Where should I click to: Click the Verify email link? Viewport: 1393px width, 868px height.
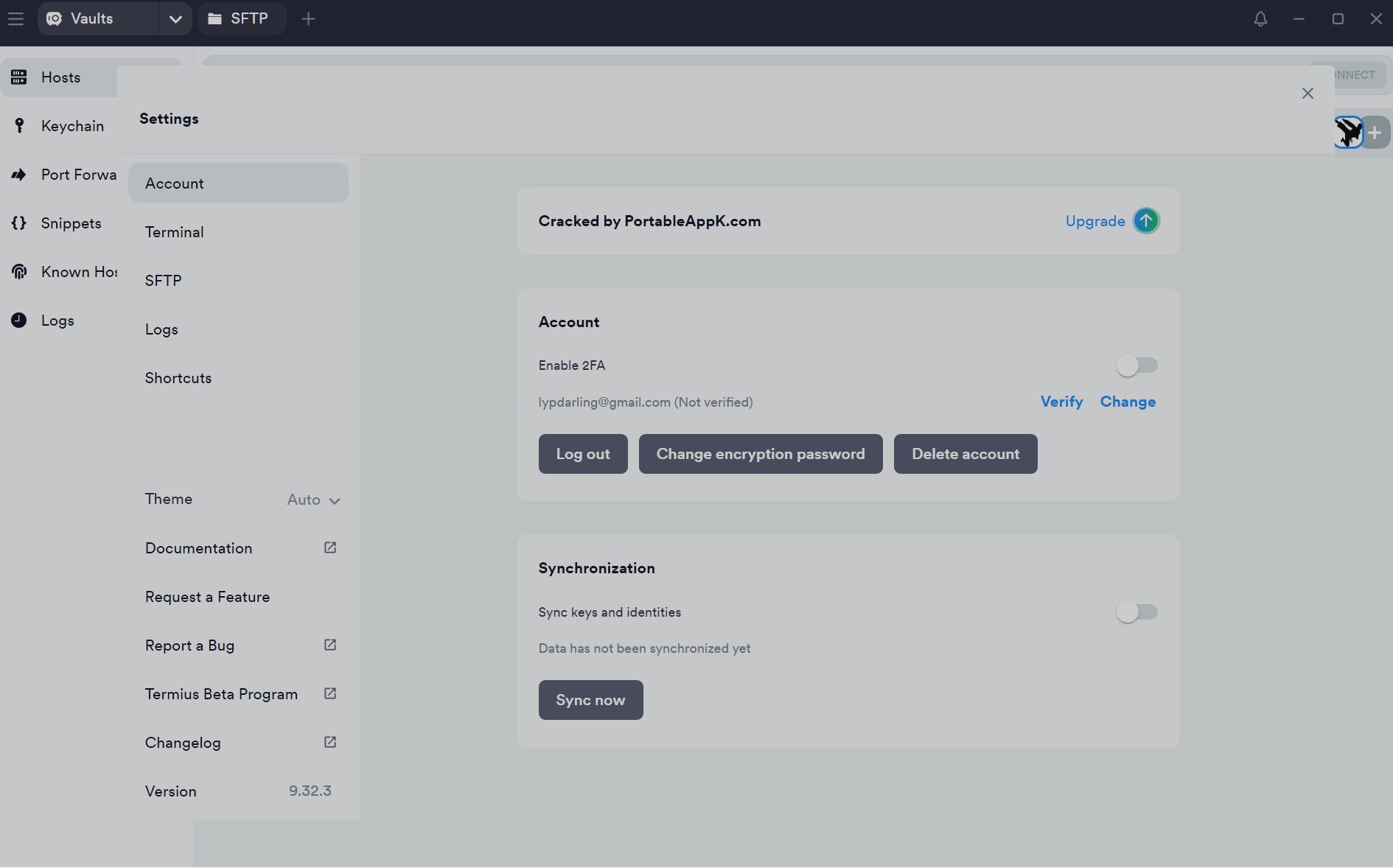pos(1061,402)
